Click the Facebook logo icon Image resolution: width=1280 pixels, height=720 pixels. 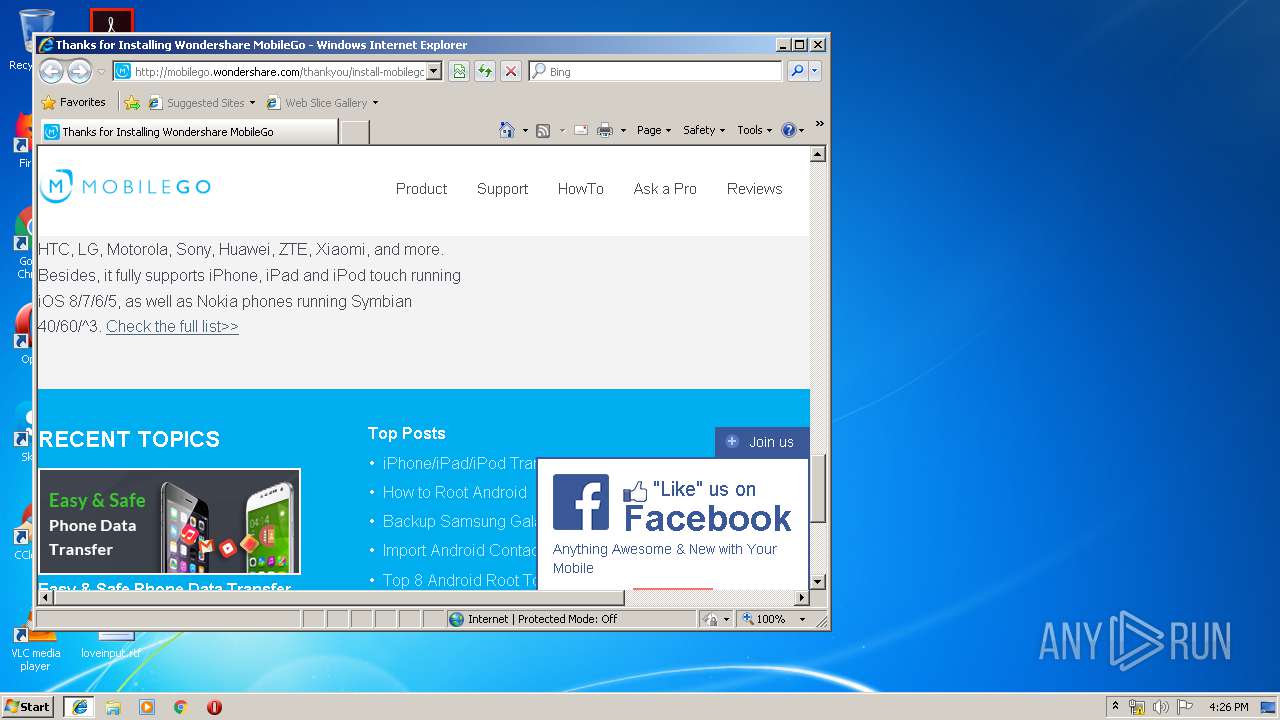[x=581, y=502]
